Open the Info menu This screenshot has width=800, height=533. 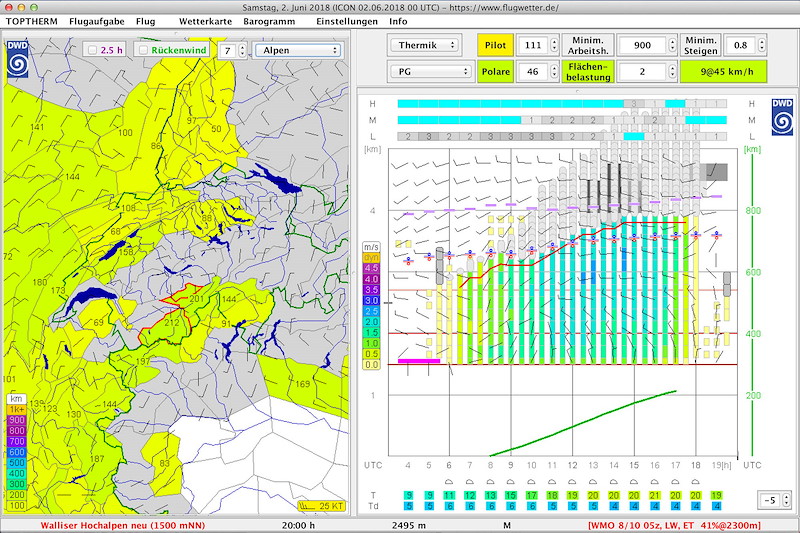[x=398, y=21]
